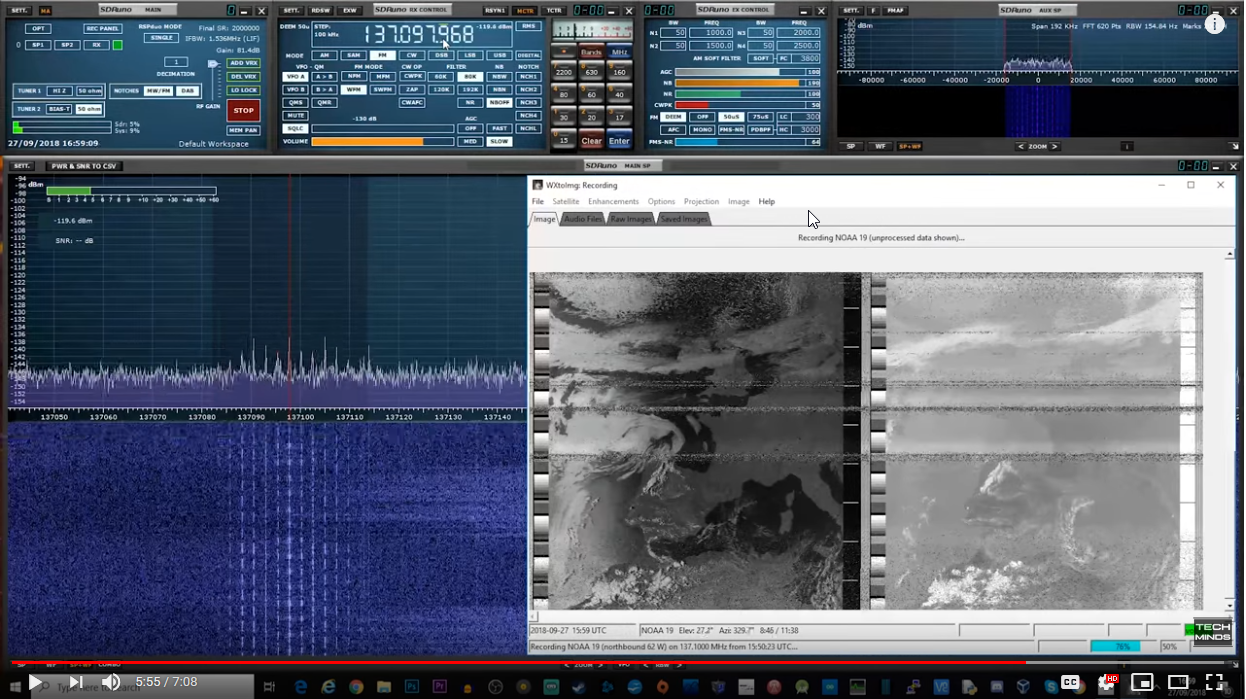Play the video
Viewport: 1246px width, 699px height.
[x=35, y=682]
